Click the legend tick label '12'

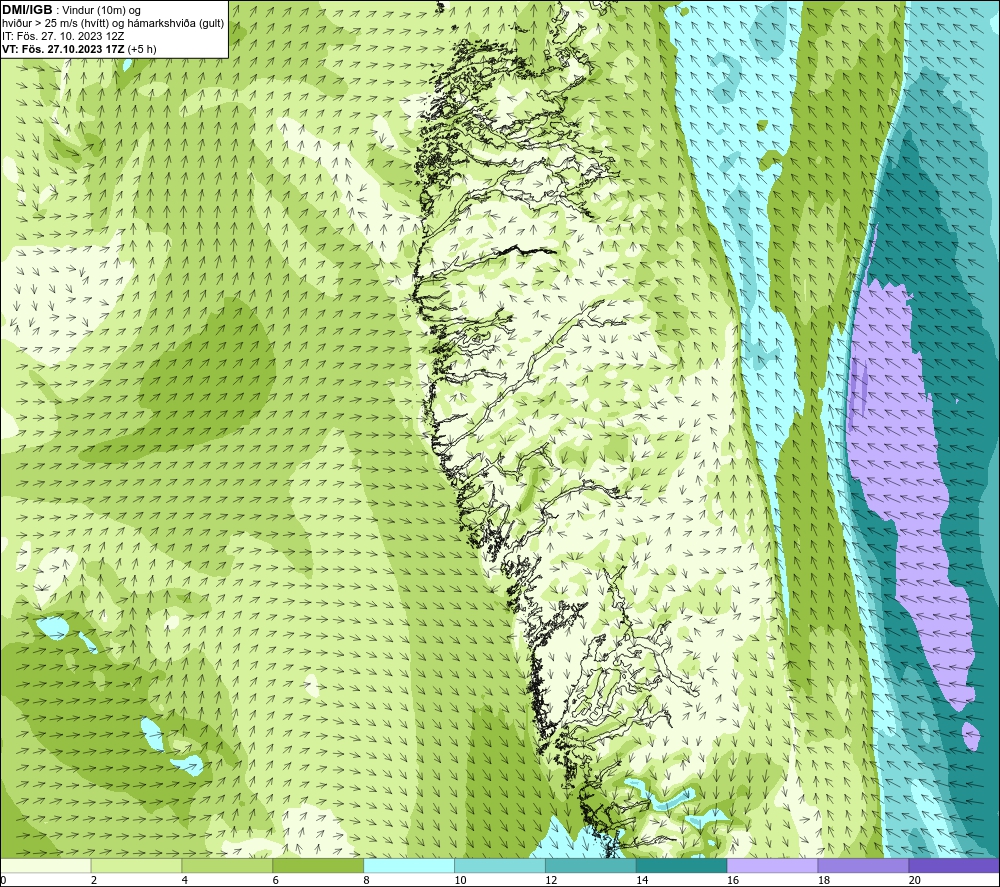point(551,881)
